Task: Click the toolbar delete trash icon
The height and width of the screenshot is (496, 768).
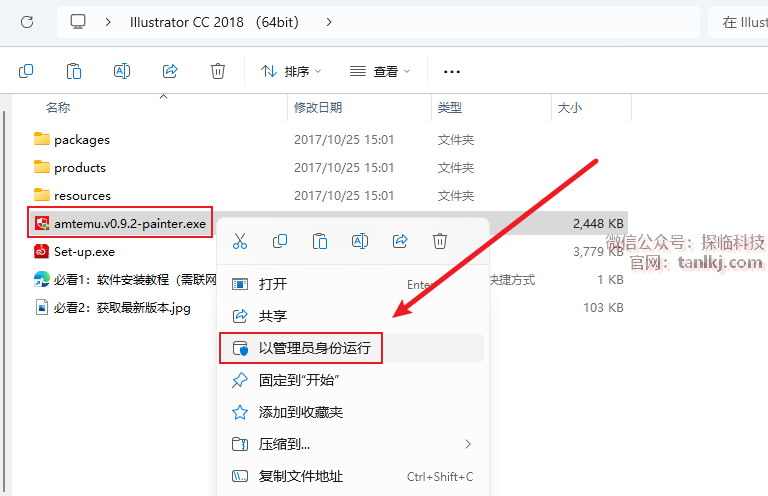Action: (x=218, y=71)
